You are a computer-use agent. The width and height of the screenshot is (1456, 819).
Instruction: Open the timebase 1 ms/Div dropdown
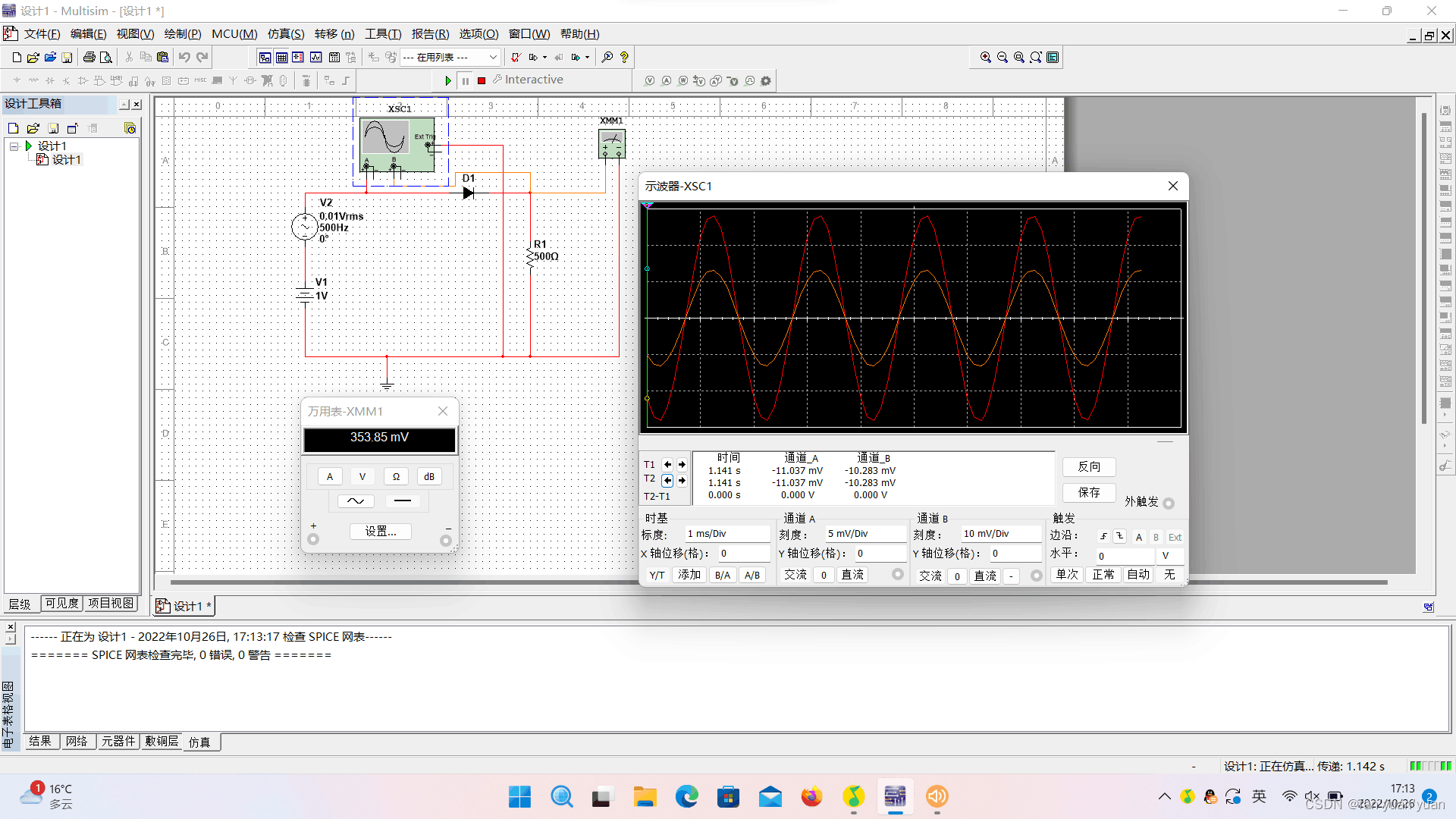[726, 533]
